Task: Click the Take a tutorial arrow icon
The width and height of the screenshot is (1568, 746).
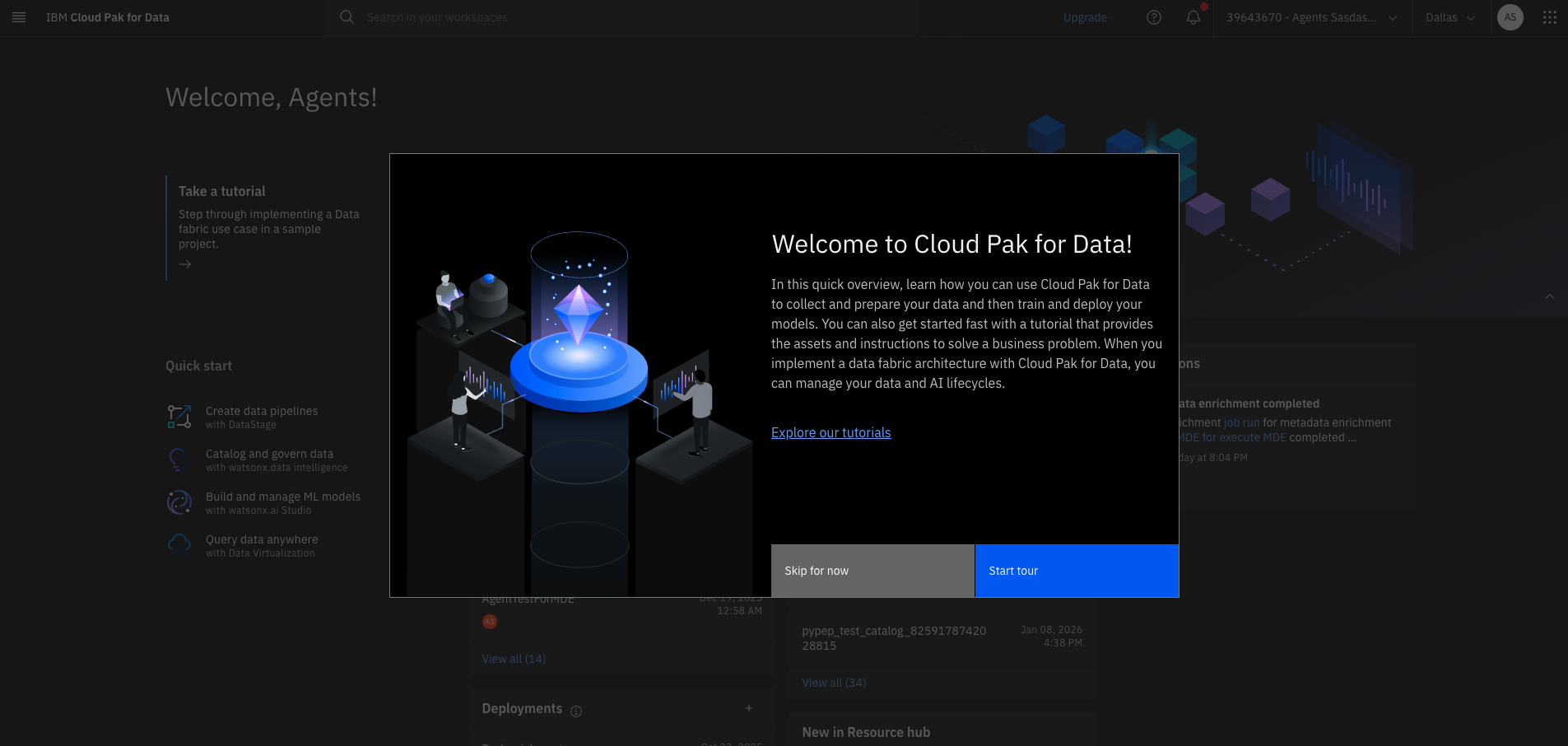Action: coord(185,264)
